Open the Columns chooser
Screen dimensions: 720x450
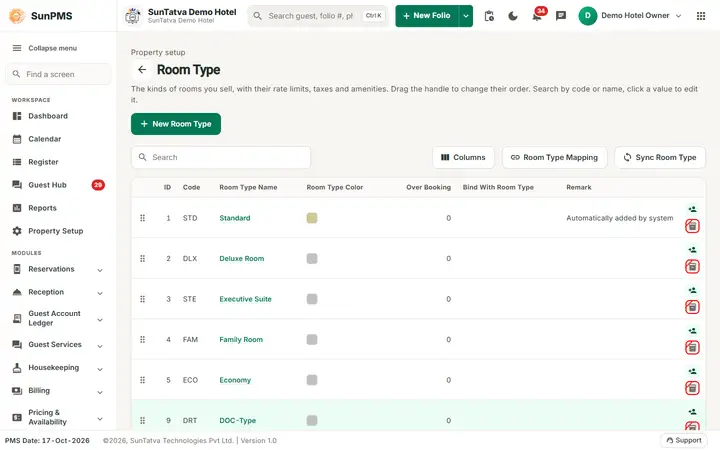463,158
